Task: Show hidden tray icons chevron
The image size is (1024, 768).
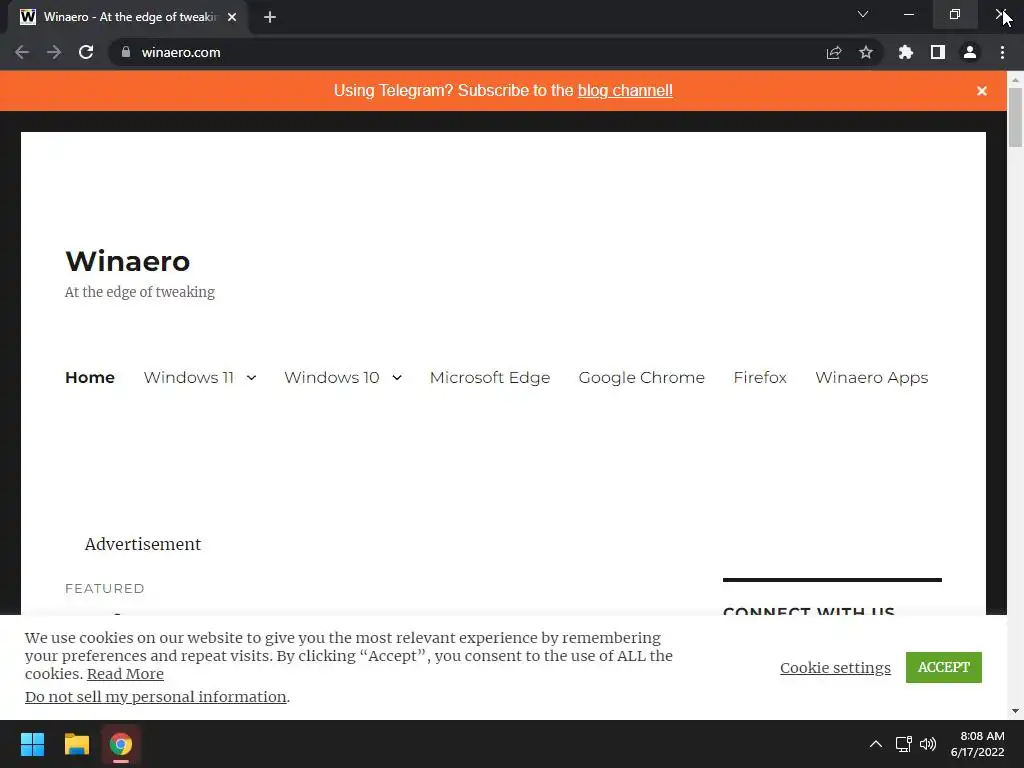Action: (x=876, y=744)
